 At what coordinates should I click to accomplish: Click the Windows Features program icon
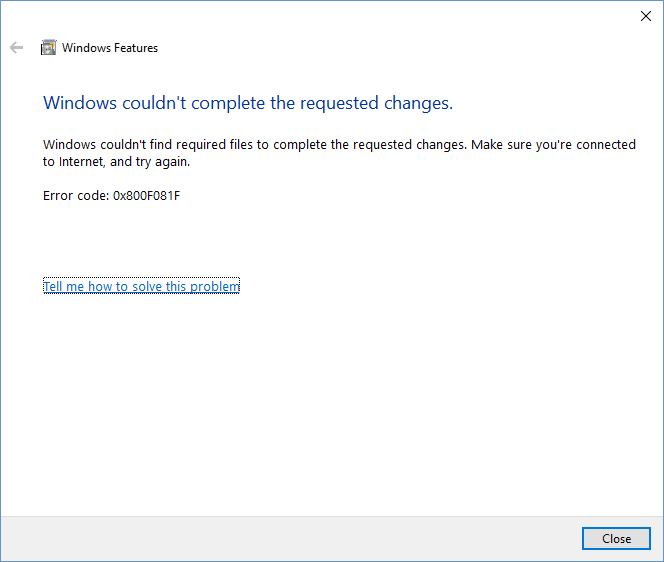click(x=48, y=47)
